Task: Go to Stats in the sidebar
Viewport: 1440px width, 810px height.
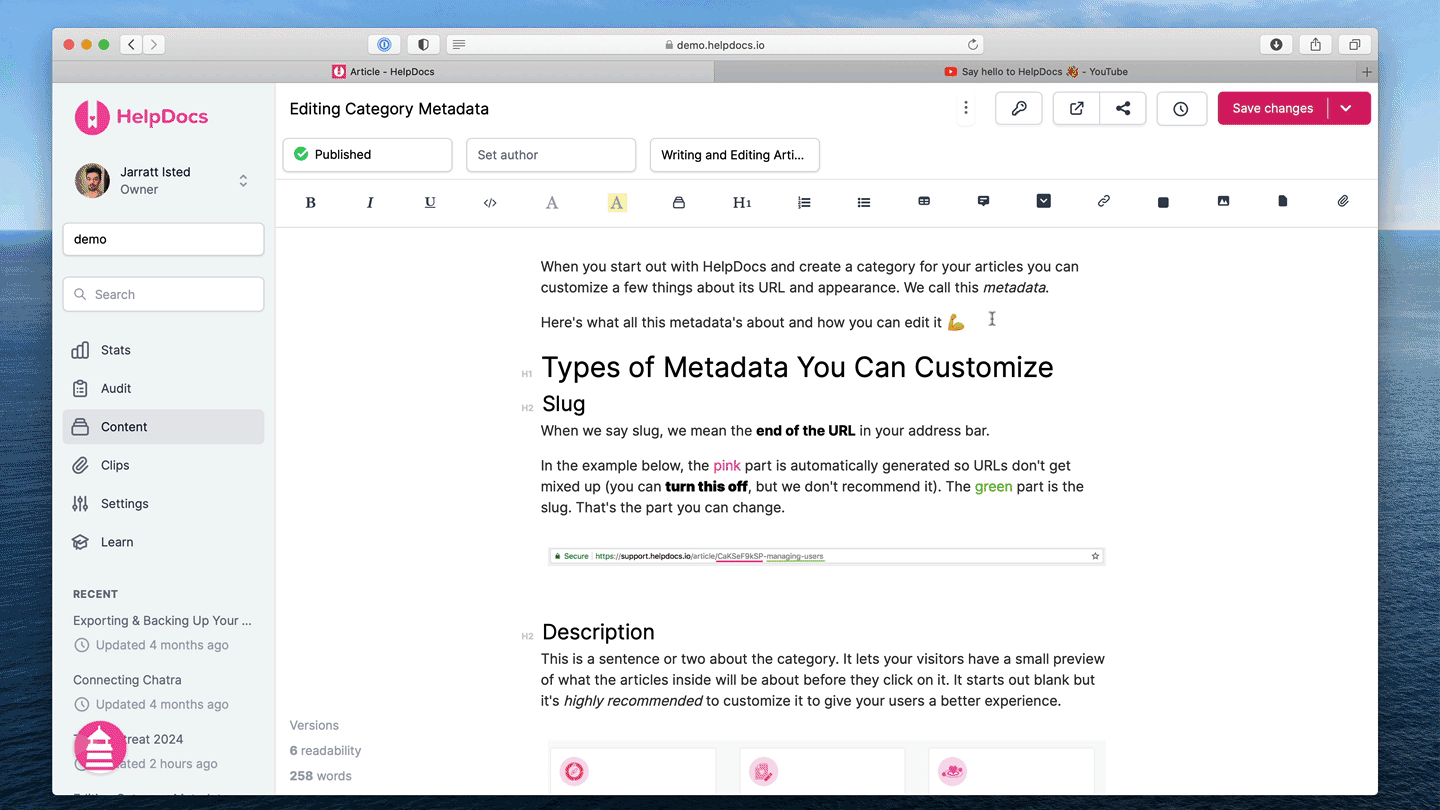Action: point(164,350)
